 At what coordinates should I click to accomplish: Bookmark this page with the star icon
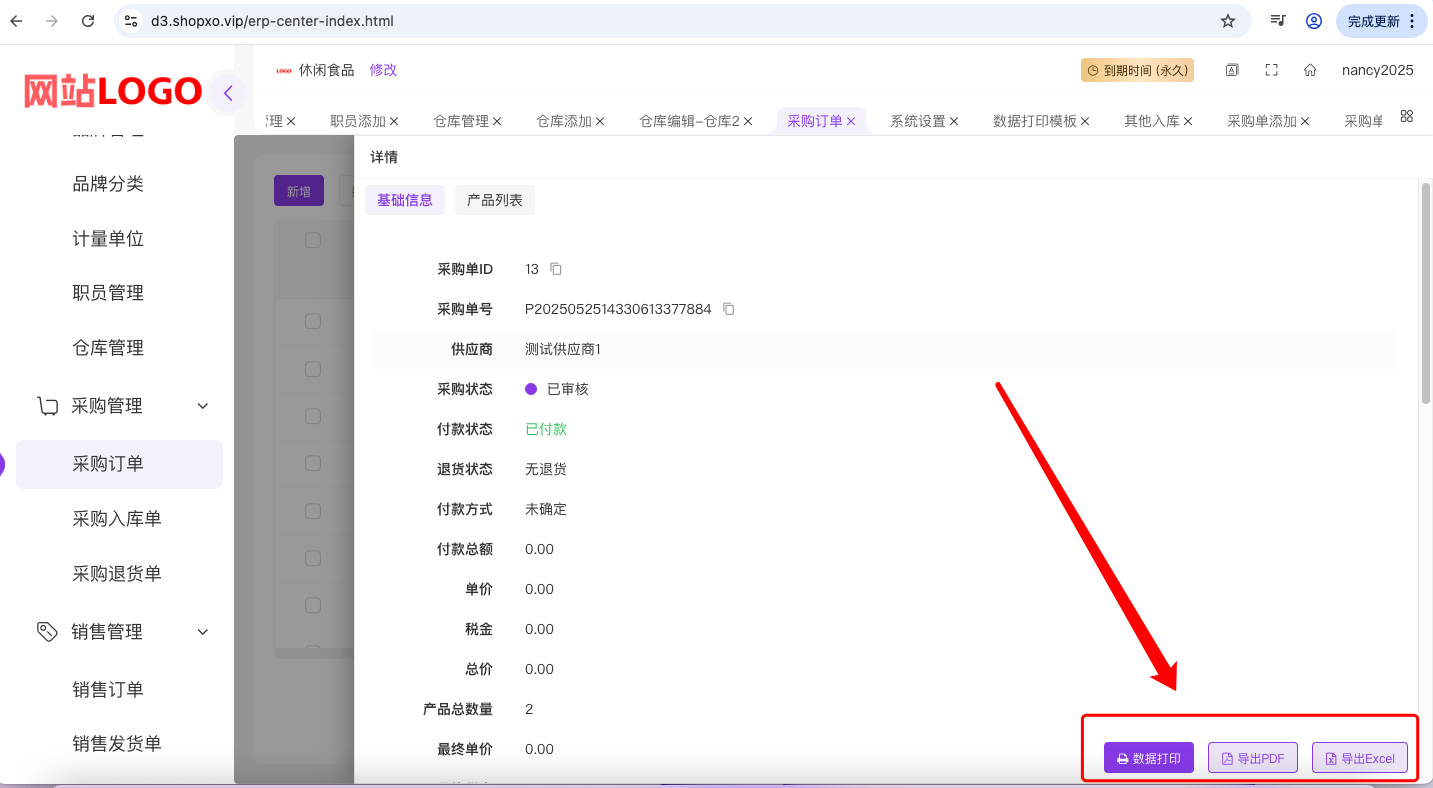[x=1228, y=21]
